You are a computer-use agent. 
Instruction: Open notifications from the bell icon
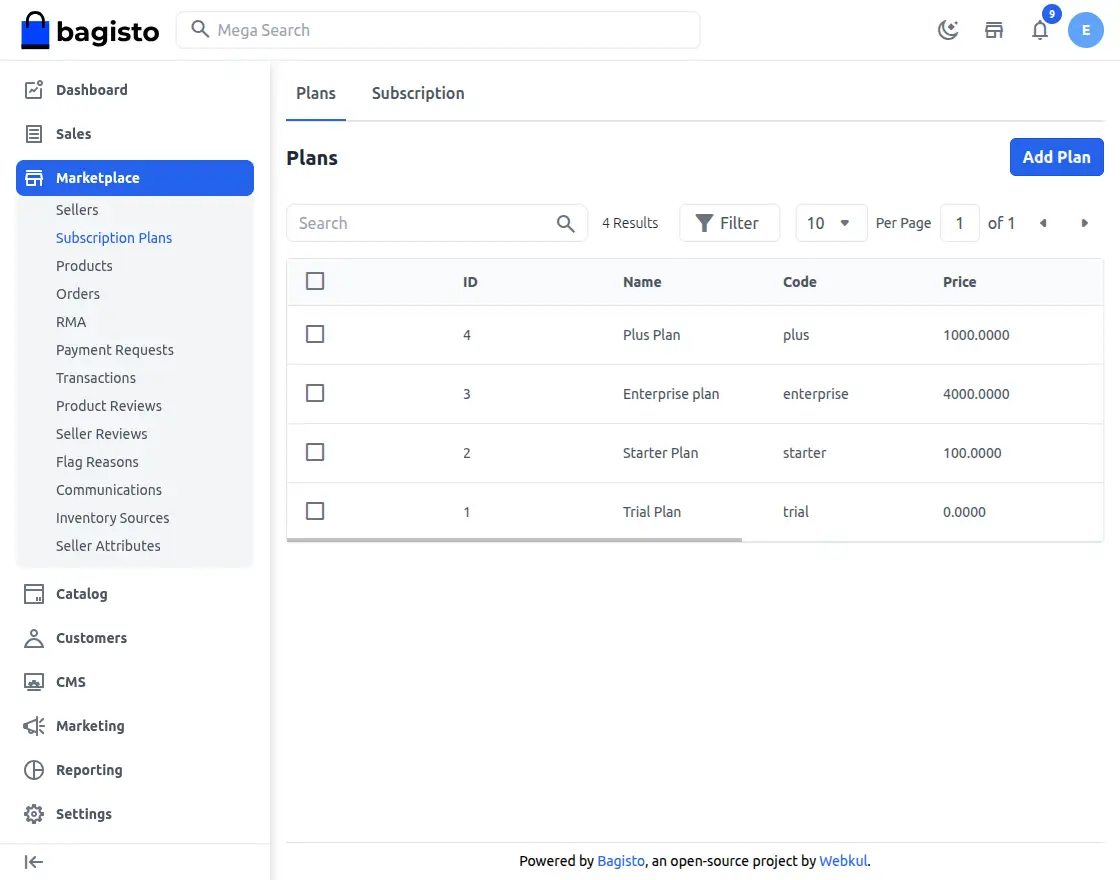[x=1040, y=30]
